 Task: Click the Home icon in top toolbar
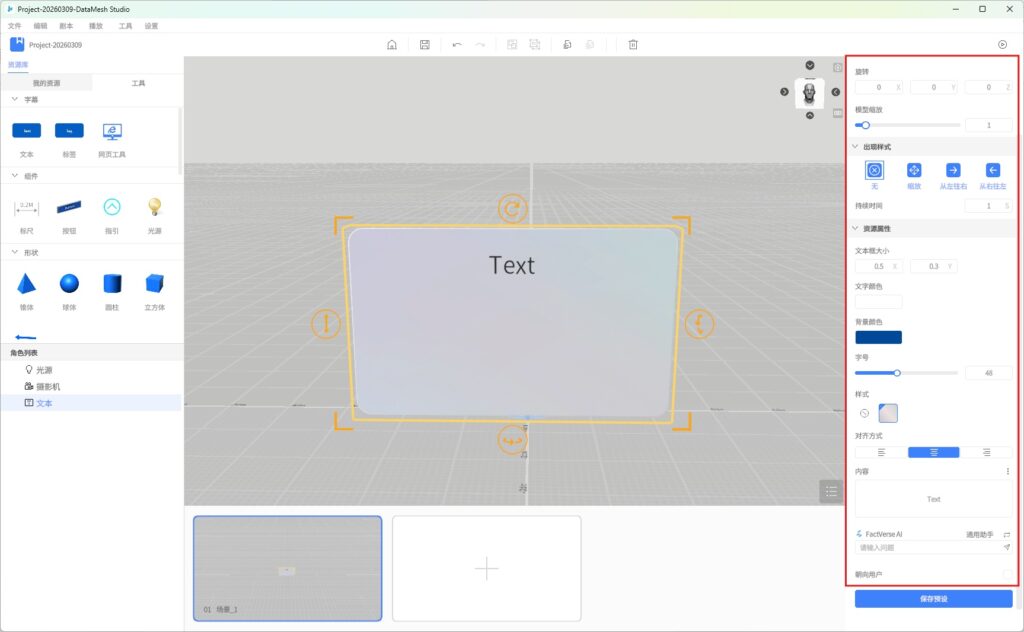tap(392, 45)
